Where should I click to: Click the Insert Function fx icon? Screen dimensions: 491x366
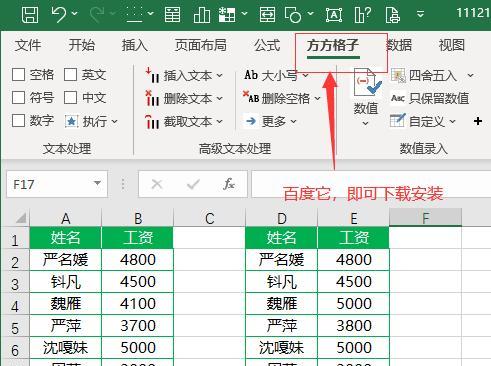229,184
